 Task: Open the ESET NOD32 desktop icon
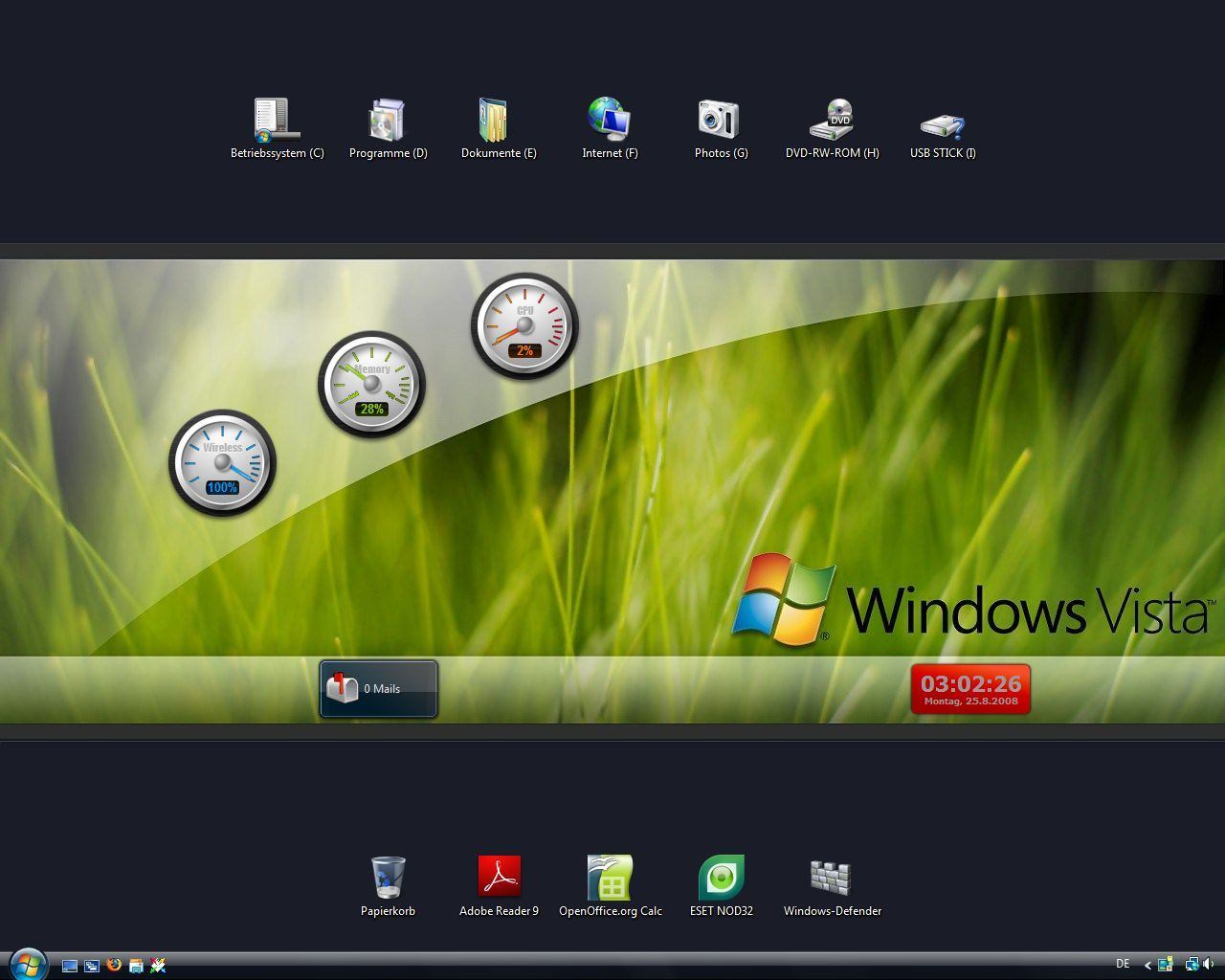[x=721, y=886]
